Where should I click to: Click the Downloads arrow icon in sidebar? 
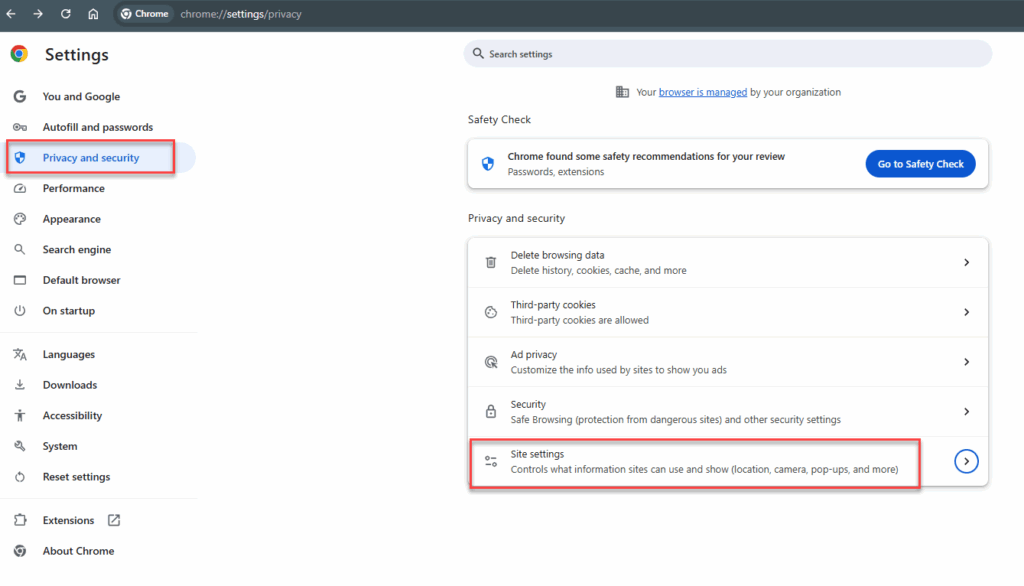(x=19, y=385)
